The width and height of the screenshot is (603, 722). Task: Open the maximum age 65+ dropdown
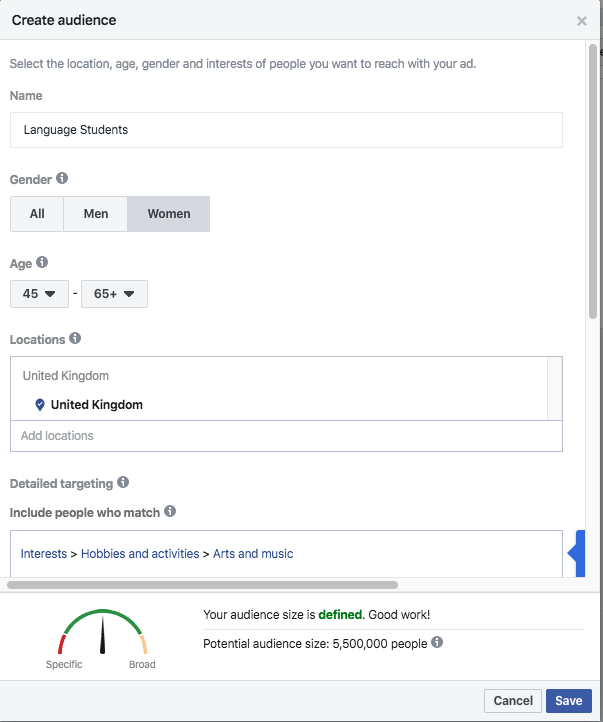[114, 294]
